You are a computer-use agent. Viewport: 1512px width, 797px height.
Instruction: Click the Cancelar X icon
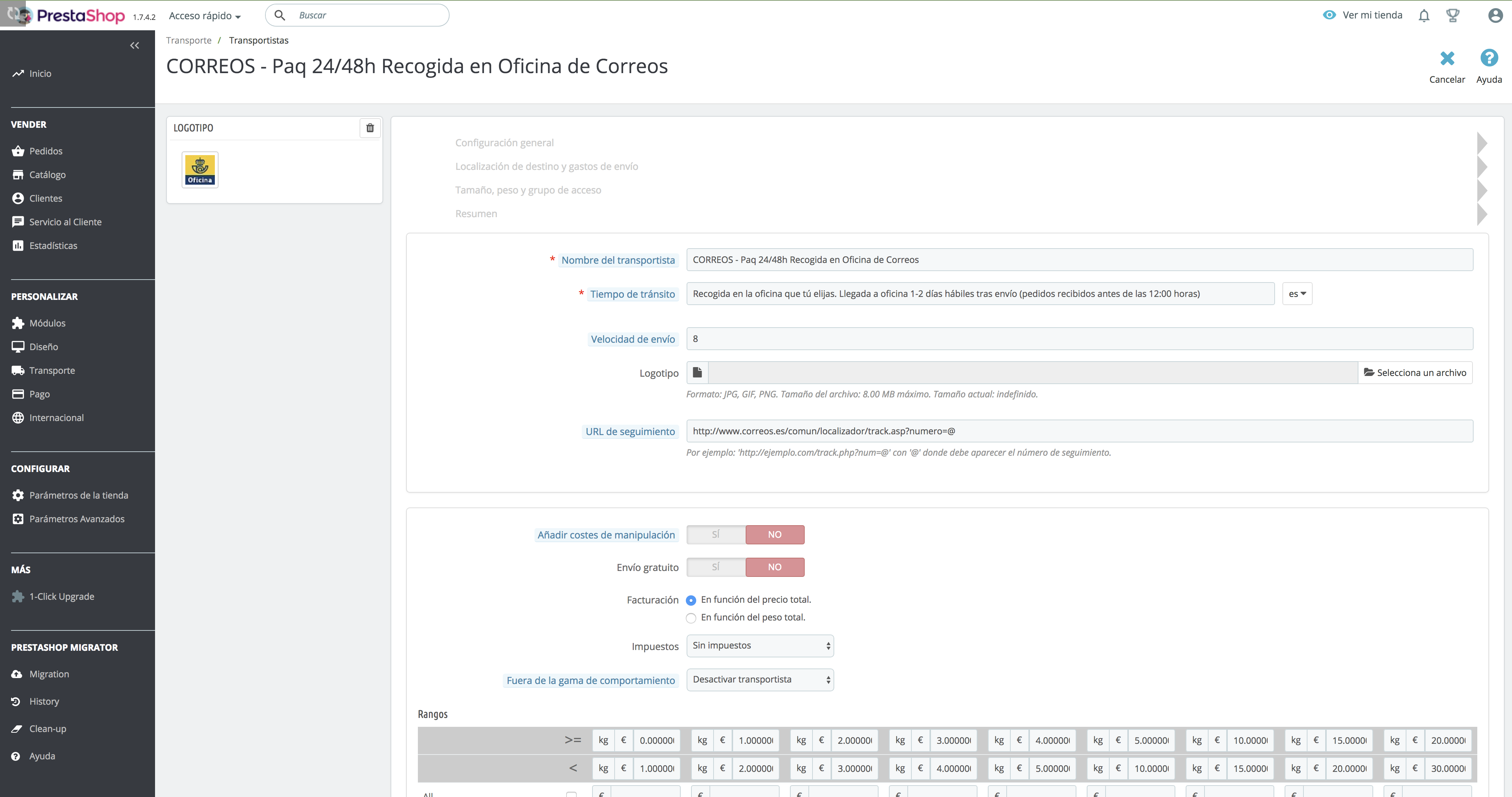(x=1447, y=58)
